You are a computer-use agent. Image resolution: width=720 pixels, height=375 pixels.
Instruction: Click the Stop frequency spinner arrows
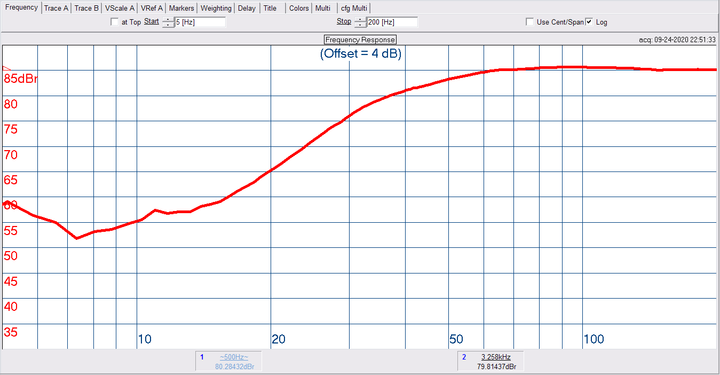click(x=360, y=22)
